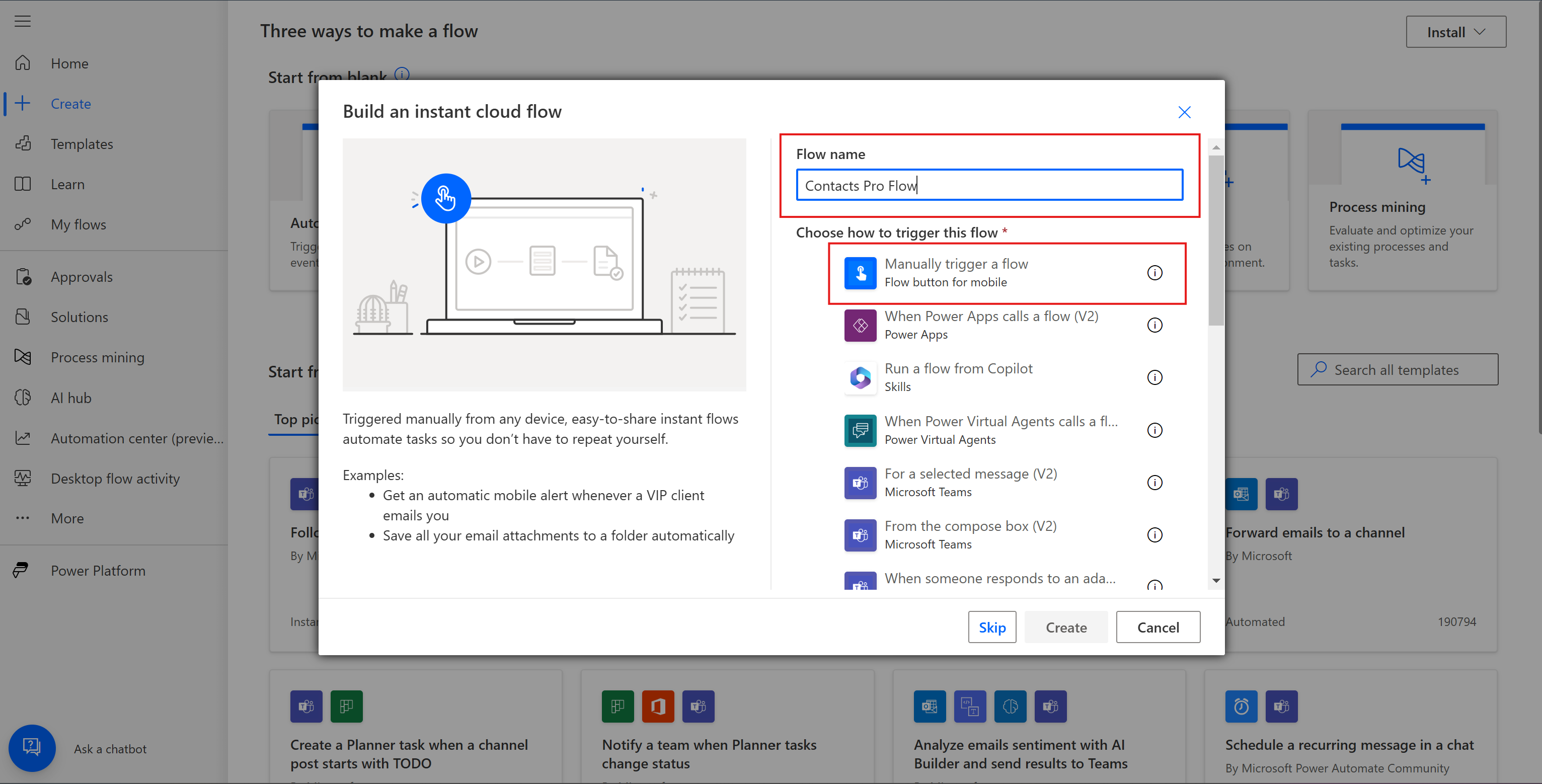The height and width of the screenshot is (784, 1542).
Task: Click the Flow name input field
Action: click(989, 185)
